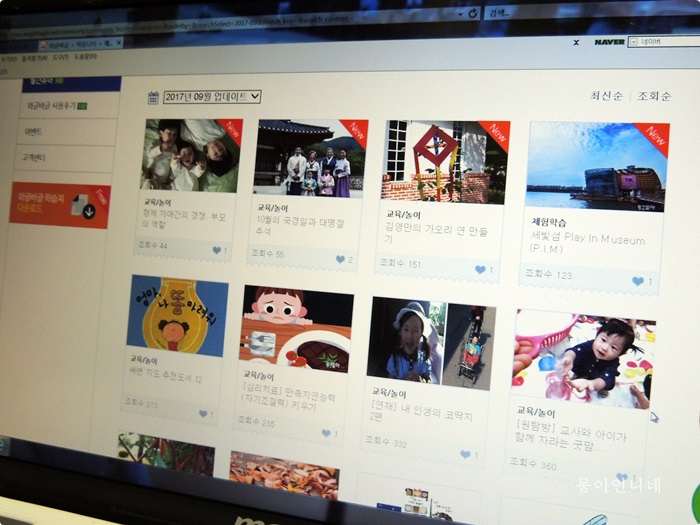Like the post with 조회수 332 via heart
This screenshot has height=525, width=700.
[465, 454]
